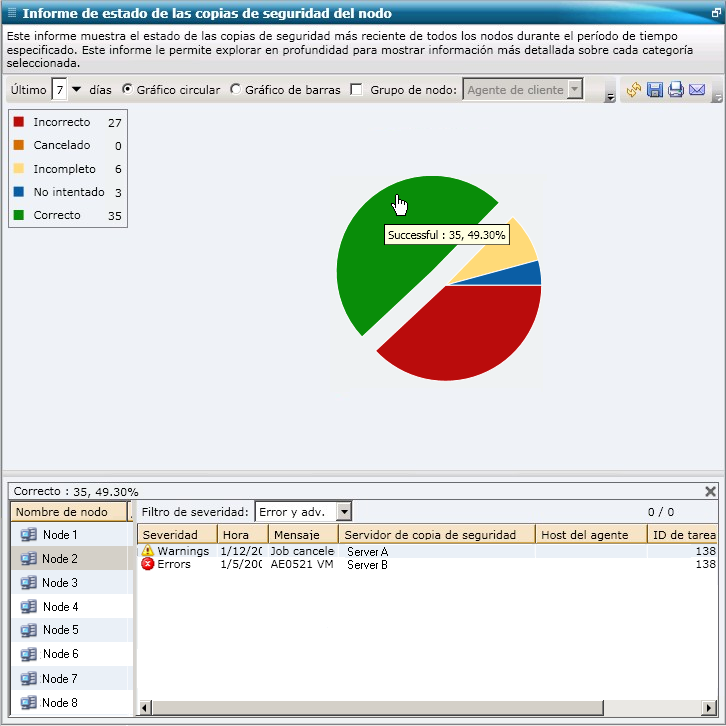Sort by Nombre de nodo column
726x726 pixels.
69,512
